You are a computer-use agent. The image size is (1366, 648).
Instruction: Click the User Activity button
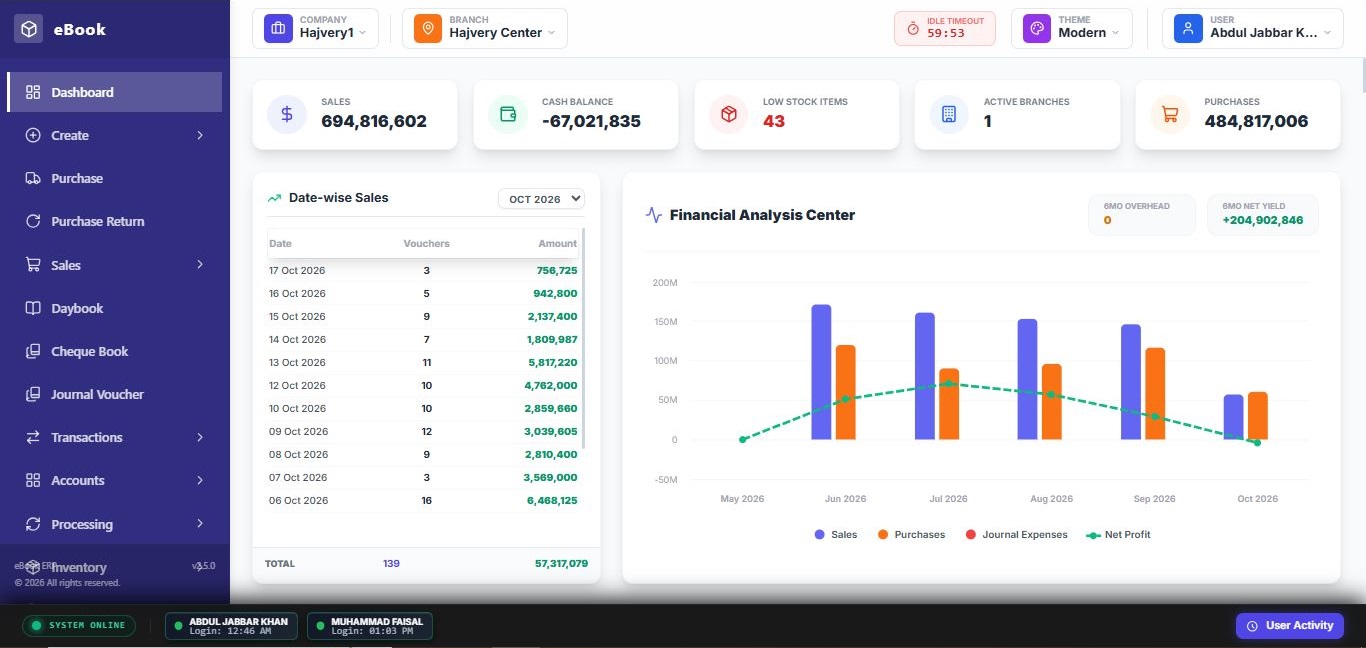(1289, 625)
